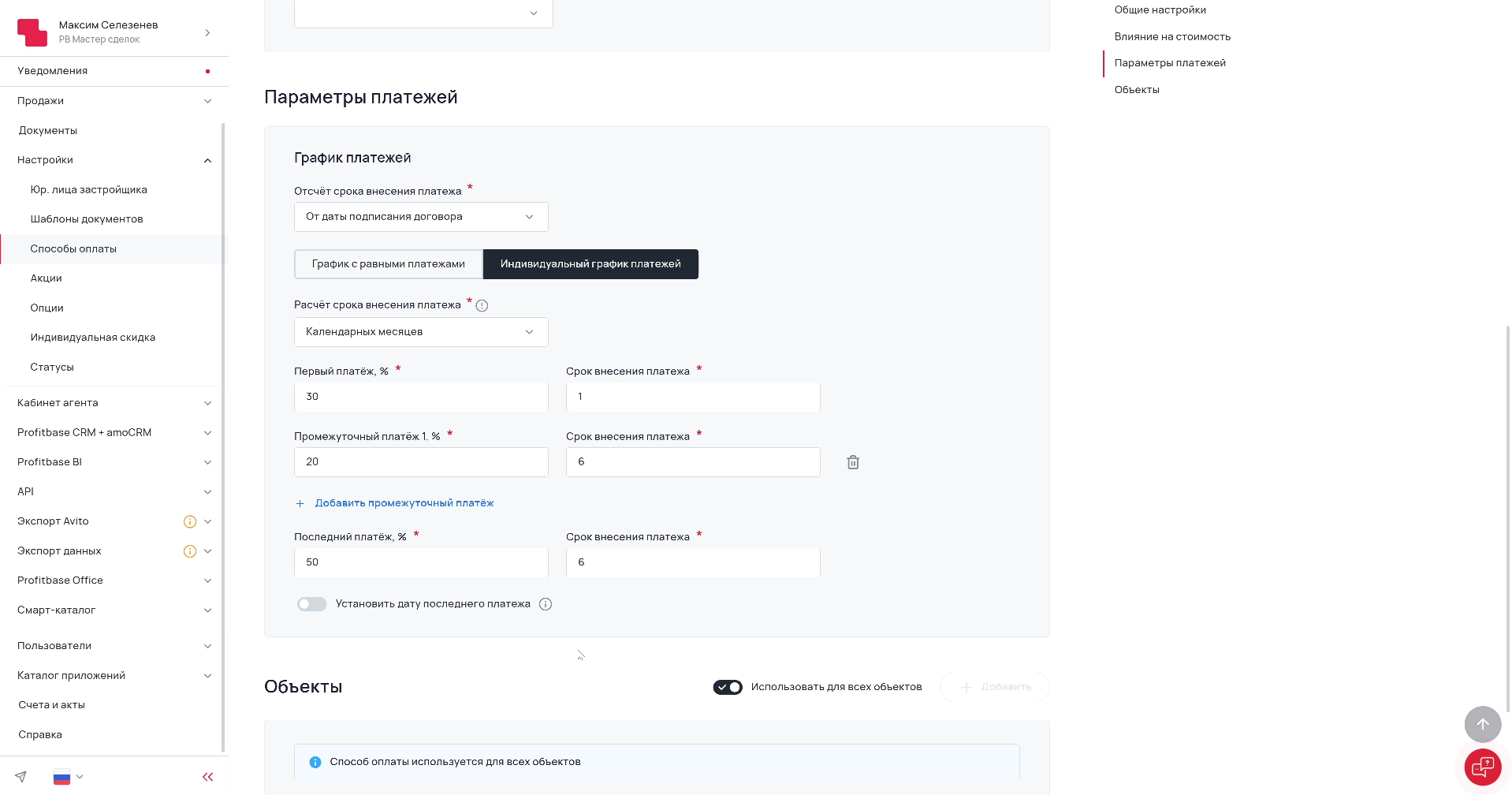Screen dimensions: 1512x795
Task: Click the Profitbase red logo
Action: point(32,32)
